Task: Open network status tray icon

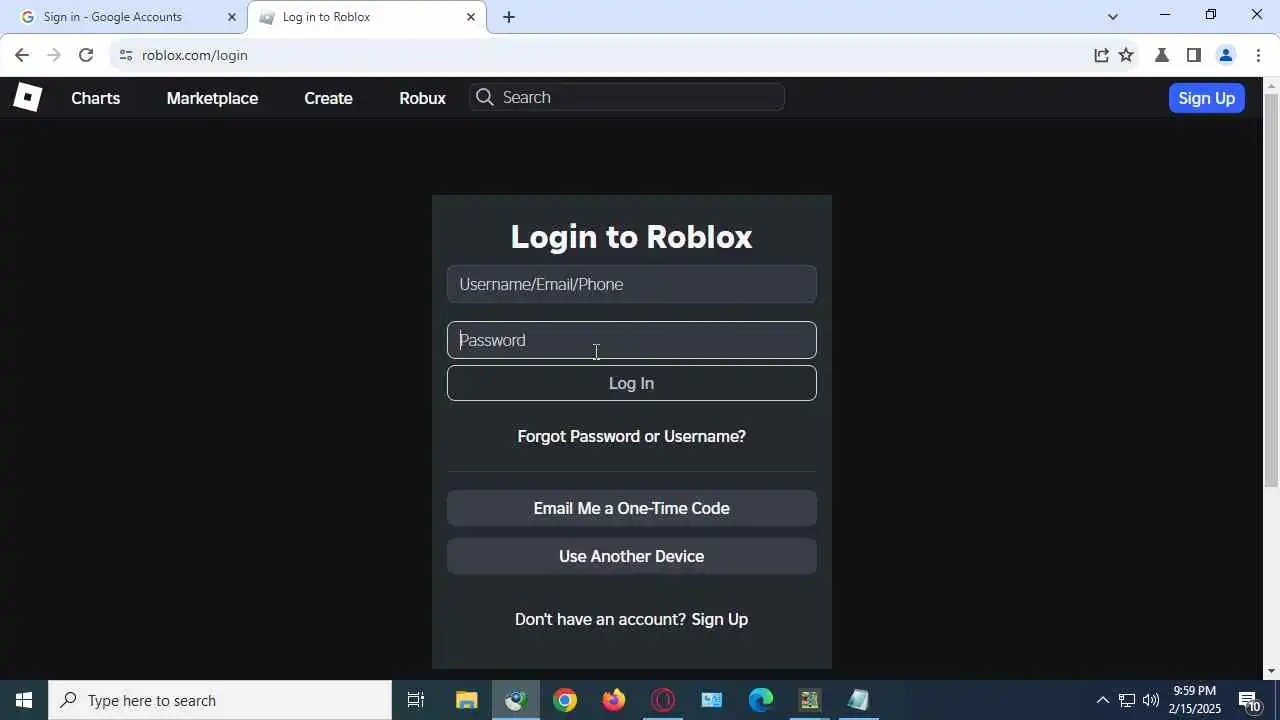Action: pos(1127,700)
